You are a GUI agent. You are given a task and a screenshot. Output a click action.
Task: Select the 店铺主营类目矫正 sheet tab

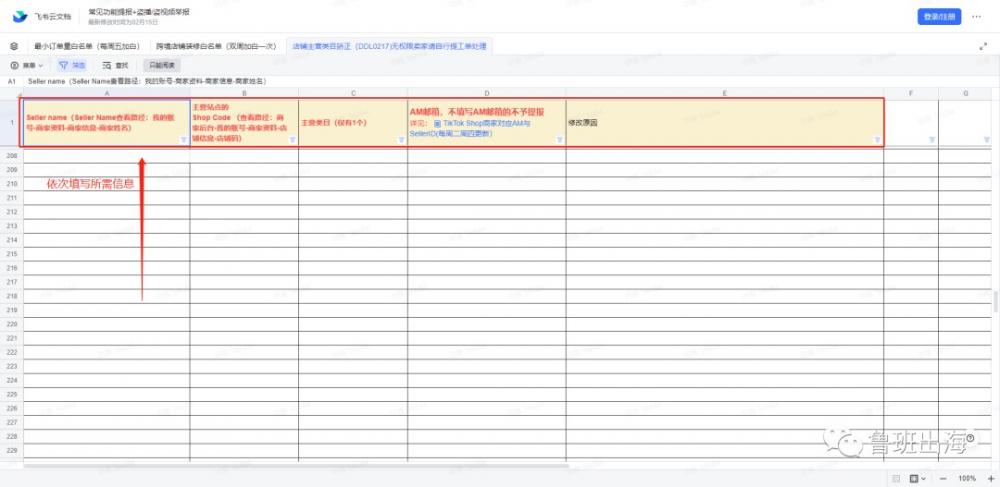coord(389,47)
